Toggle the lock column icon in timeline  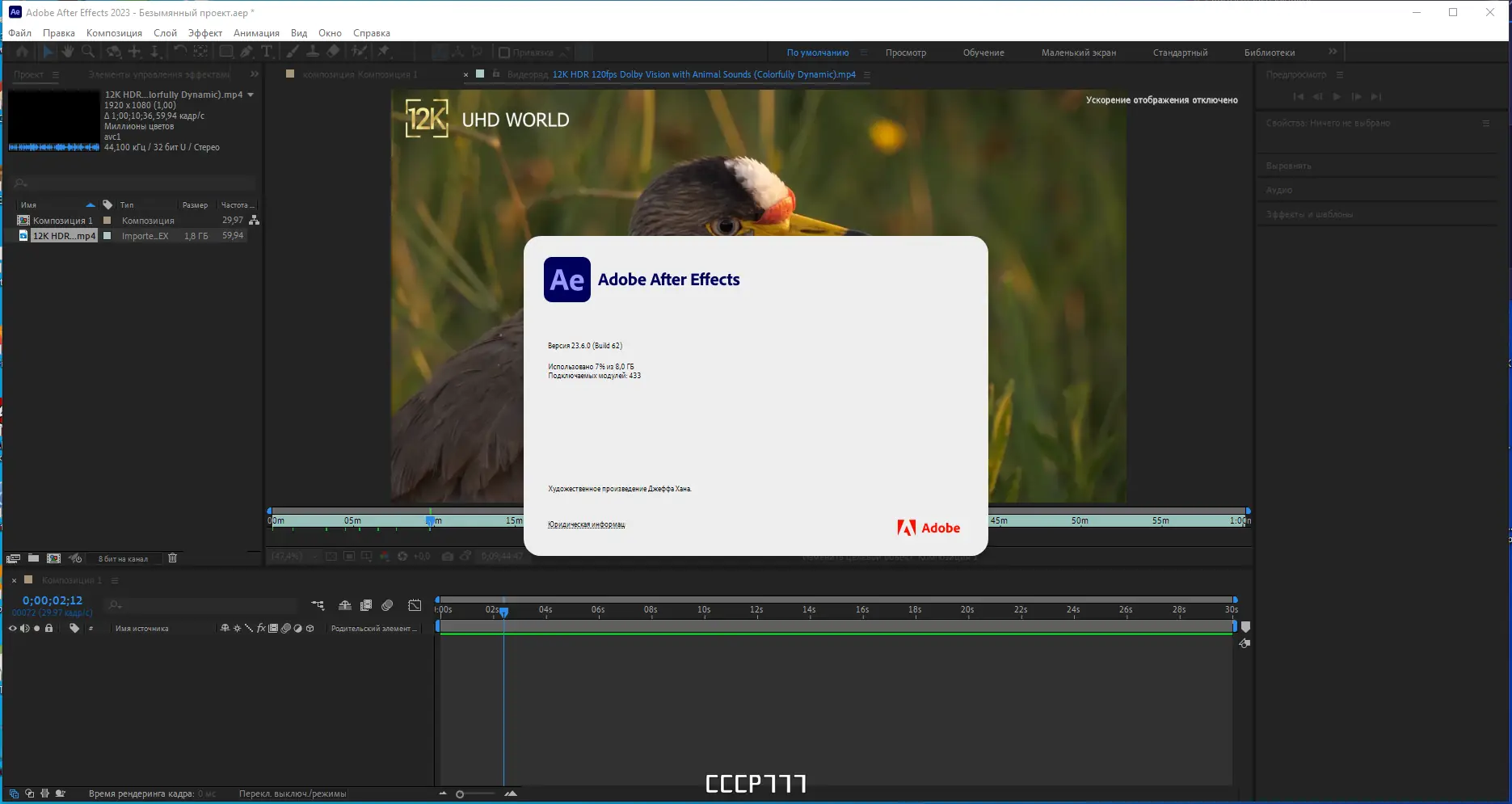(48, 628)
